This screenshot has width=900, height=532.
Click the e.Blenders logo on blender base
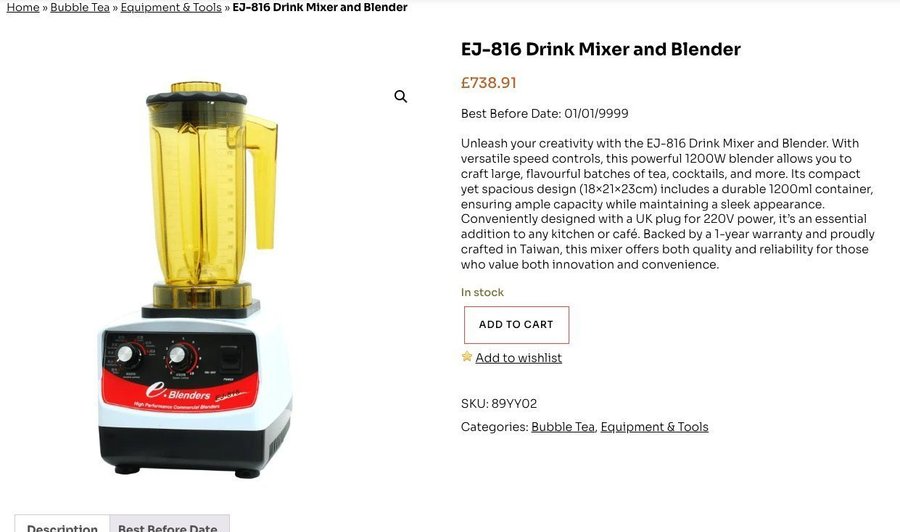[x=178, y=392]
